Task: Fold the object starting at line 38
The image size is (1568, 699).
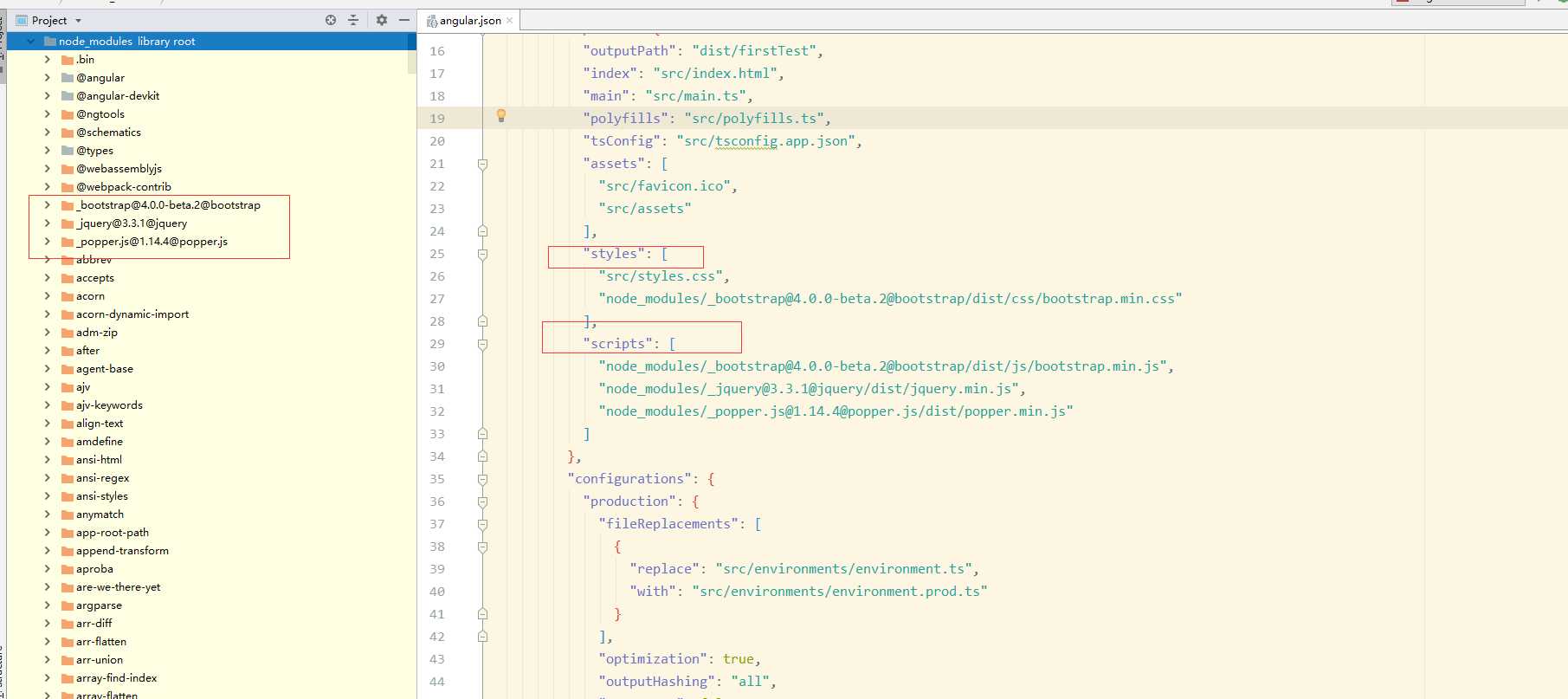Action: [482, 547]
